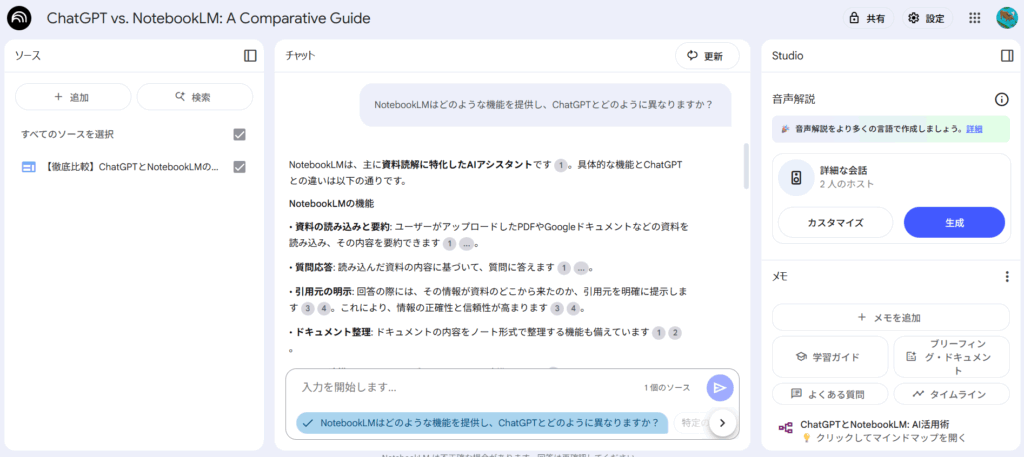Expand the citations ellipsis after 要約できます
Image resolution: width=1024 pixels, height=457 pixels.
tap(466, 244)
